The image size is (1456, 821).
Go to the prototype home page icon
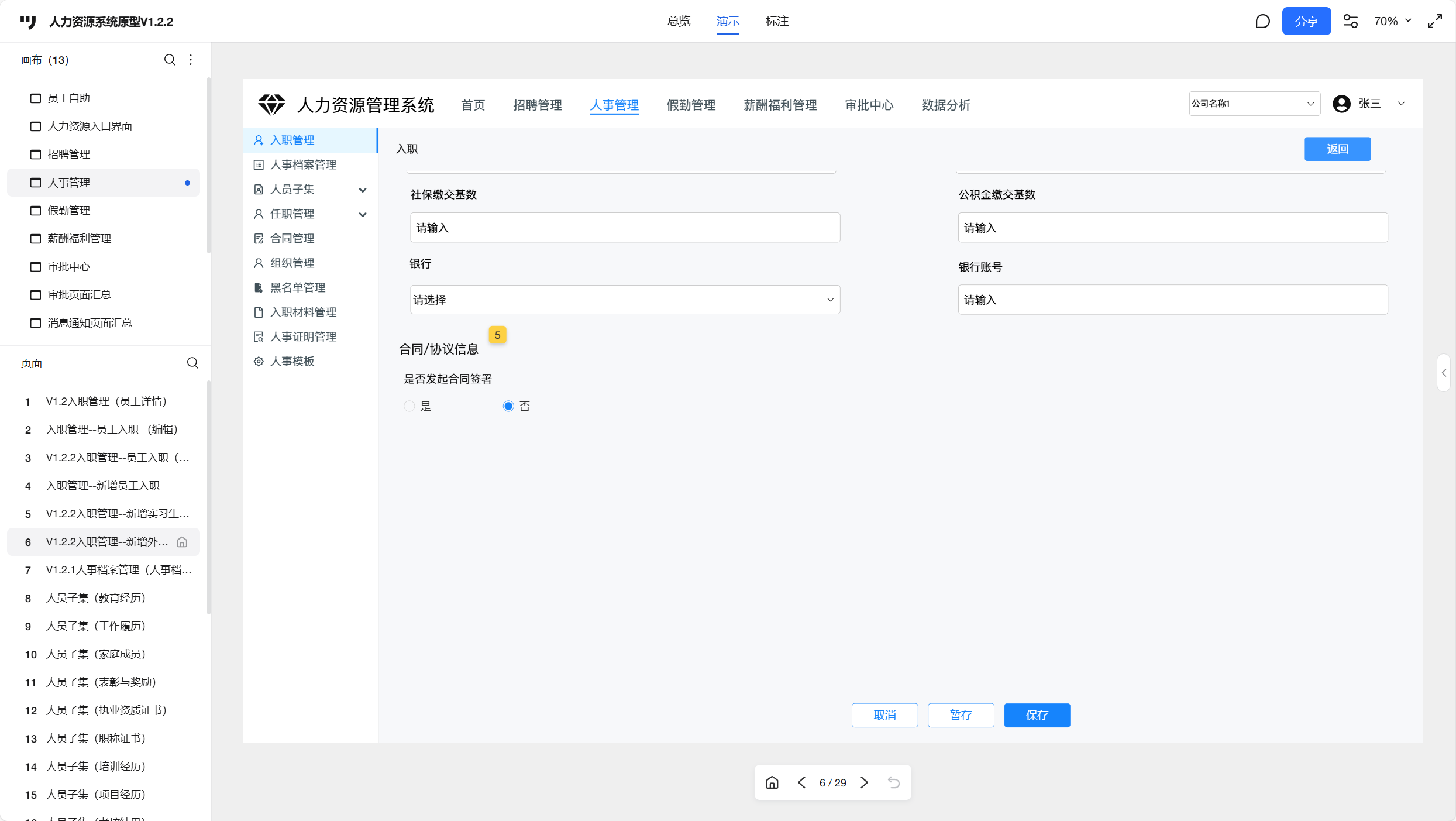772,782
